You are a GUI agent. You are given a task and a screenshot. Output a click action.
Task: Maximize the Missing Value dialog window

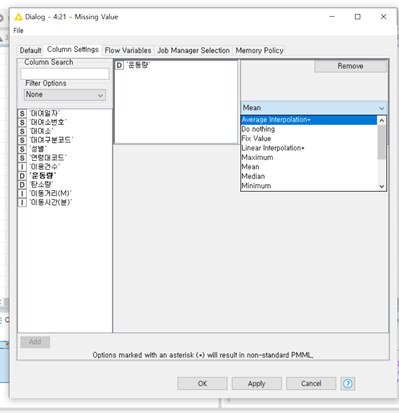[x=358, y=17]
